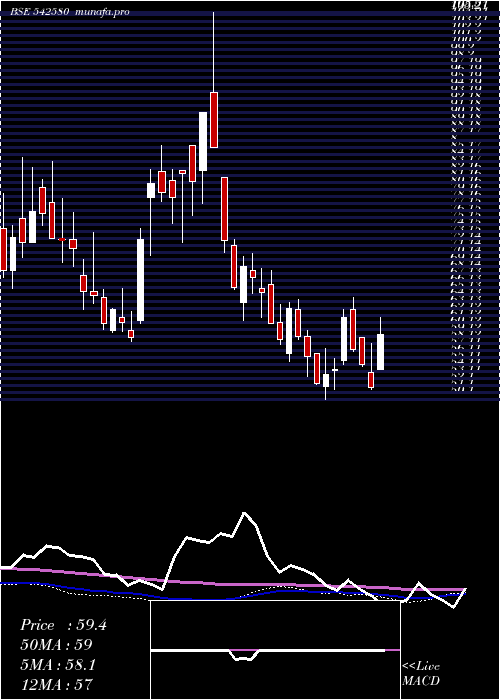
Task: Select the 50MA : 59 value
Action: coord(56,645)
